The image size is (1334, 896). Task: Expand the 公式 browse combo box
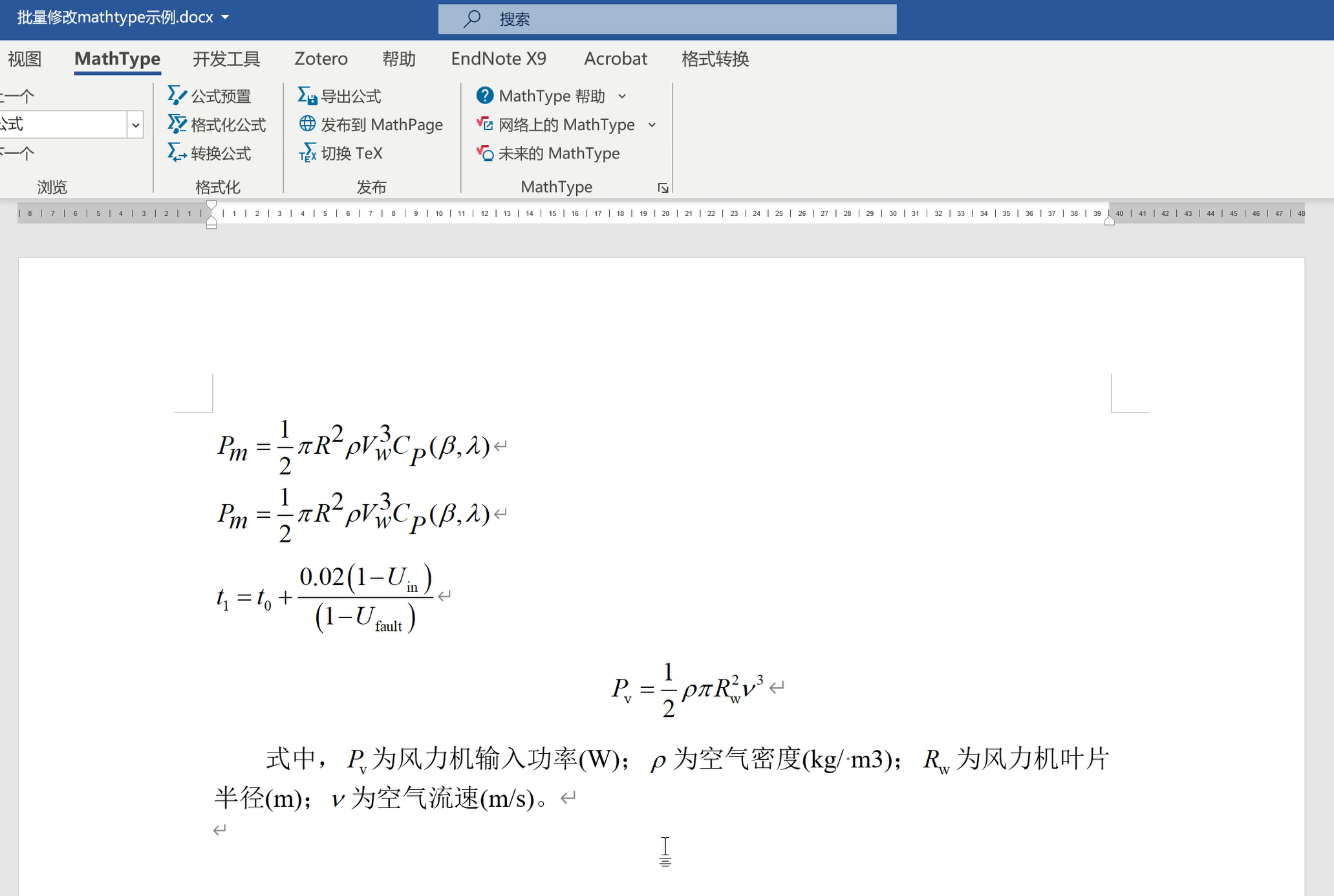[x=135, y=125]
